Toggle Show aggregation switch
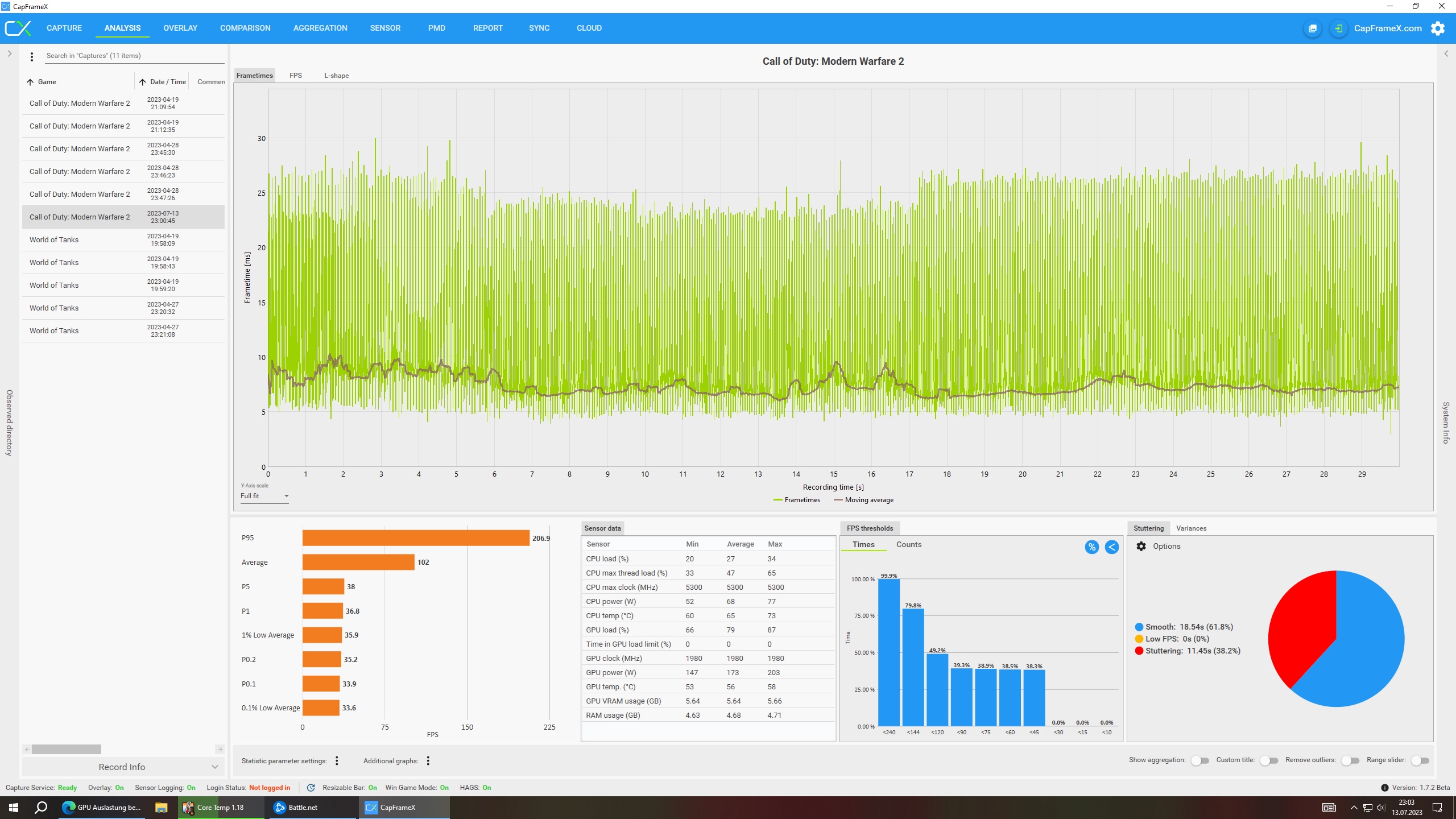This screenshot has height=819, width=1456. (1199, 760)
